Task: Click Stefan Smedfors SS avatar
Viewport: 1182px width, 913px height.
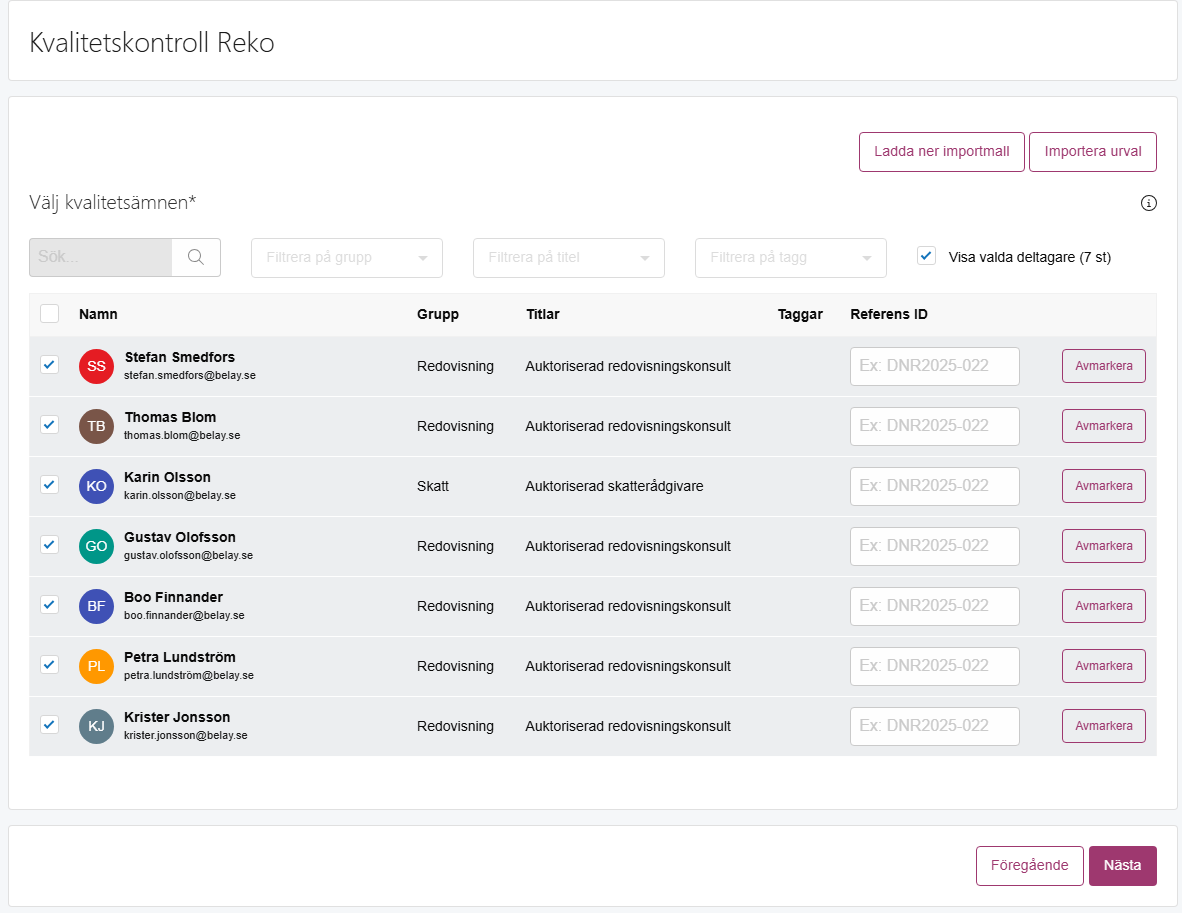Action: point(96,366)
